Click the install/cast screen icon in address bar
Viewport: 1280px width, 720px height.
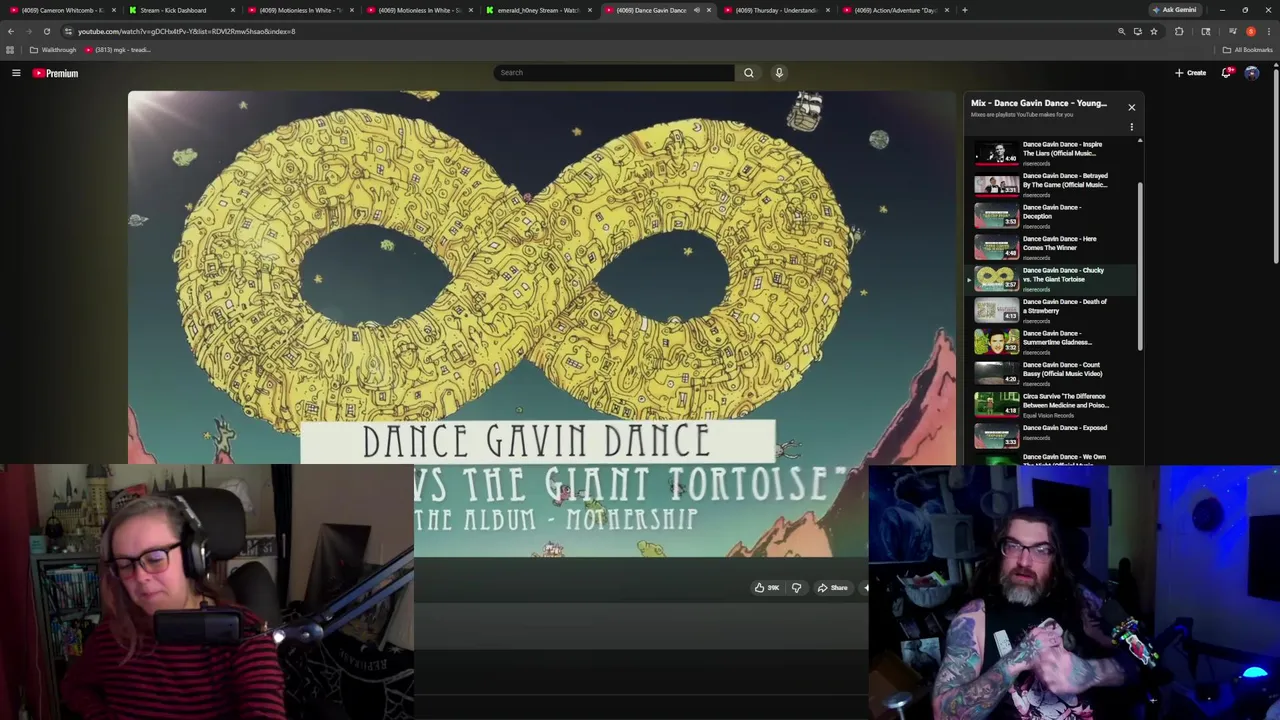(1137, 31)
